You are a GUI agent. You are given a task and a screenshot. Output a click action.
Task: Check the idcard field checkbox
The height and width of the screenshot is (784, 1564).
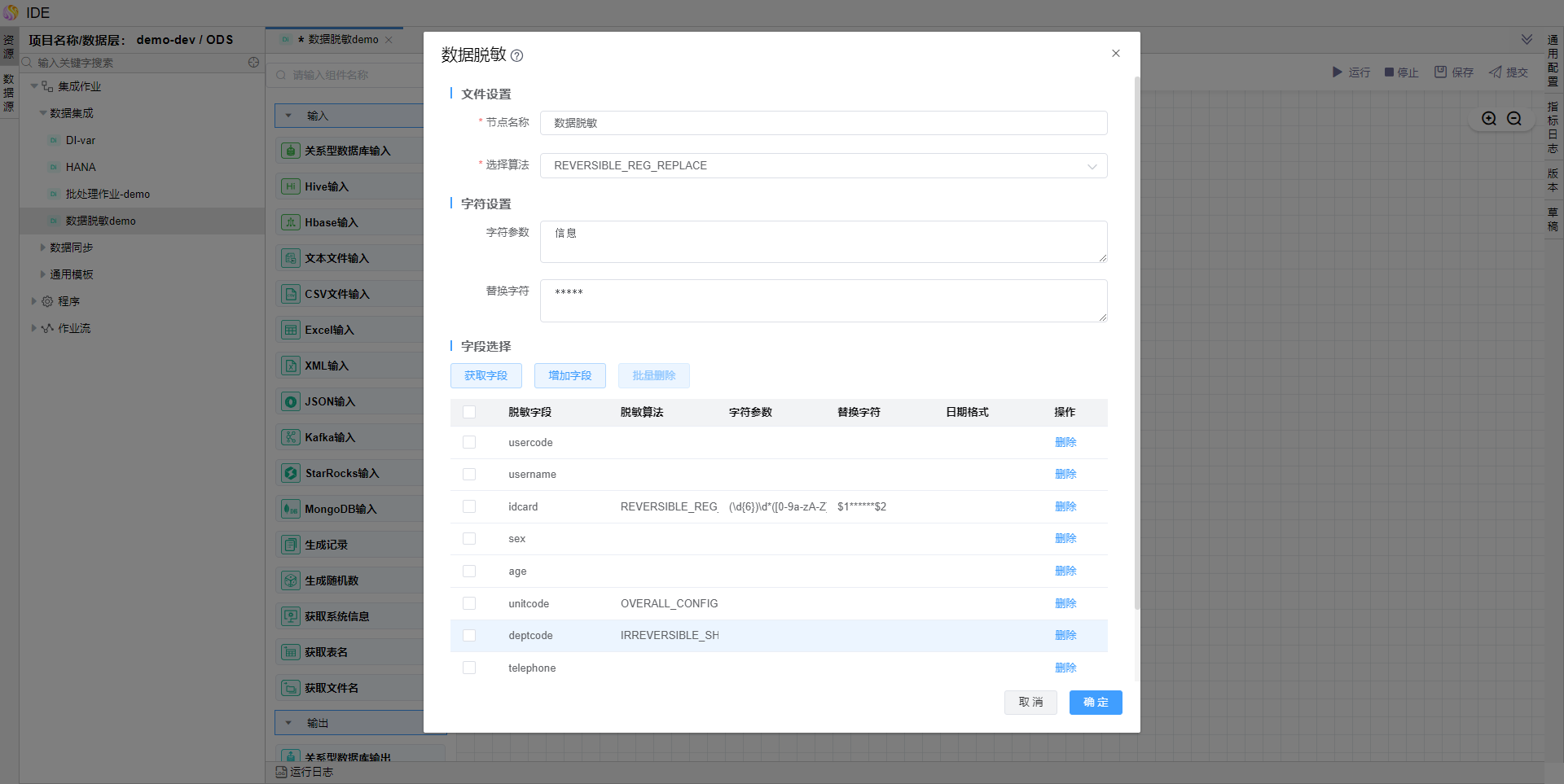tap(469, 506)
